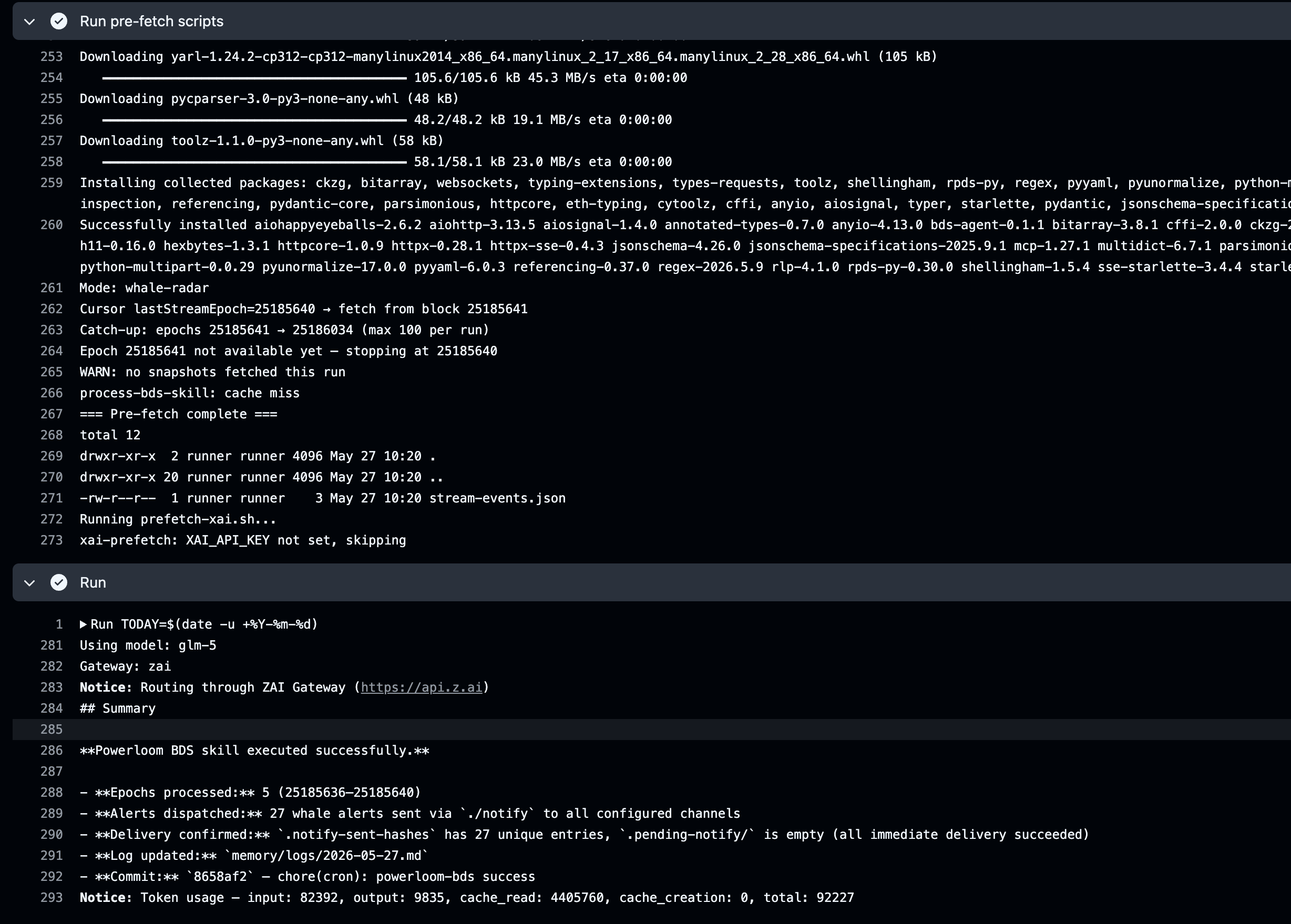Click the 105.6/105.6 kB progress bar line
1291x924 pixels.
[395, 78]
